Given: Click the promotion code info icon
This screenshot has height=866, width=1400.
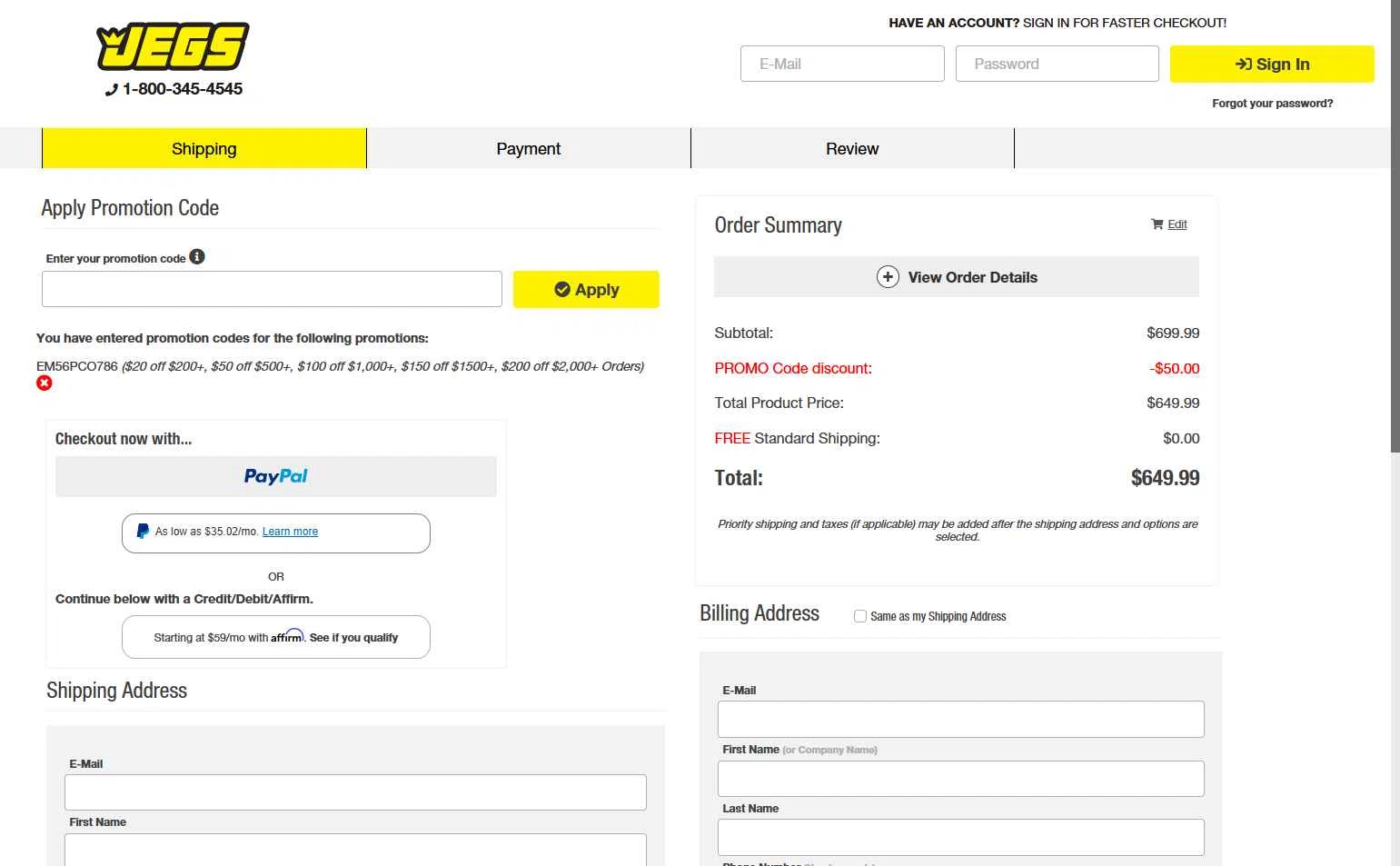Looking at the screenshot, I should point(197,257).
